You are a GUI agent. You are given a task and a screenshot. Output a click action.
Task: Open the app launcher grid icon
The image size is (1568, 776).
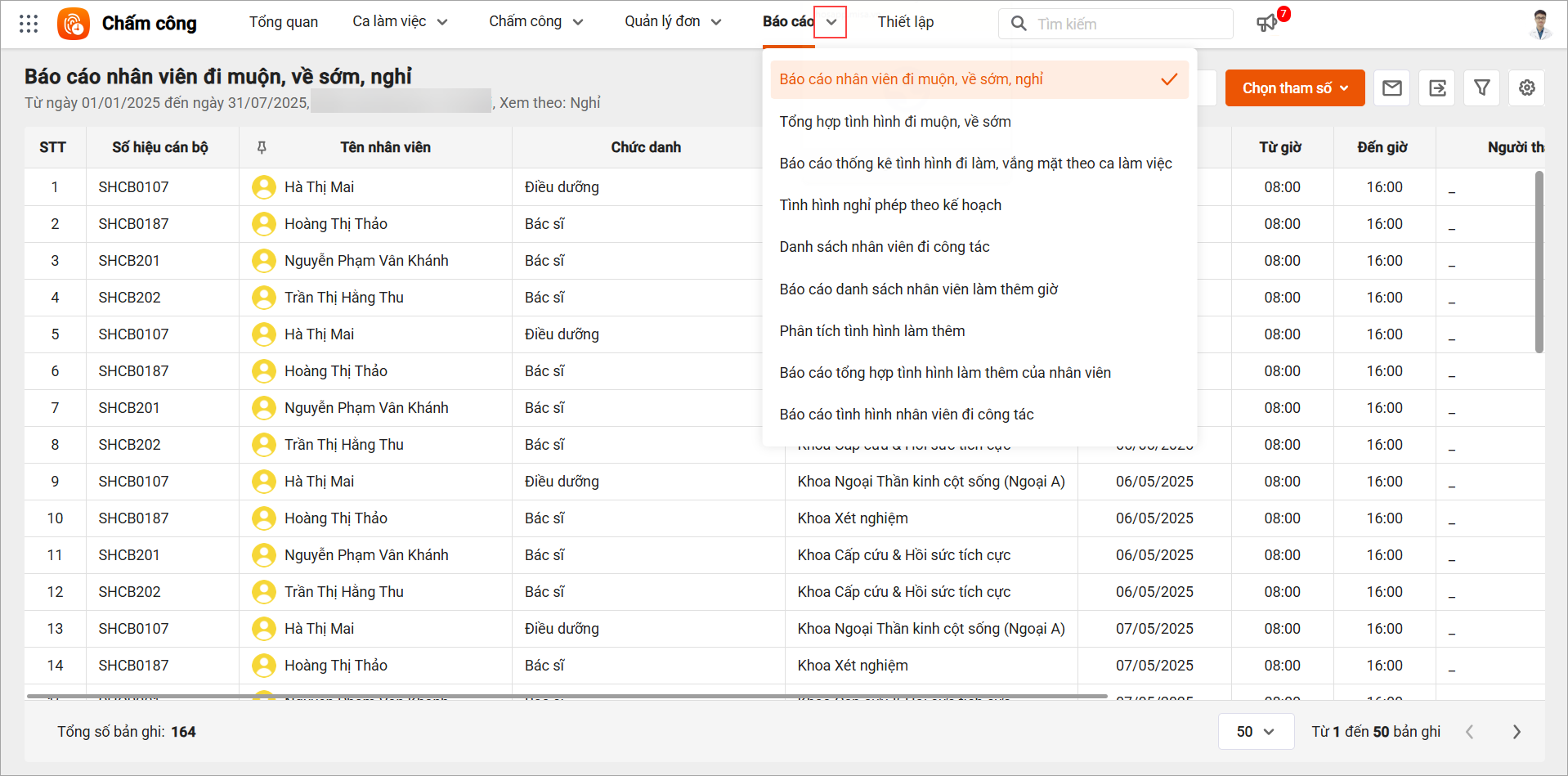(29, 24)
